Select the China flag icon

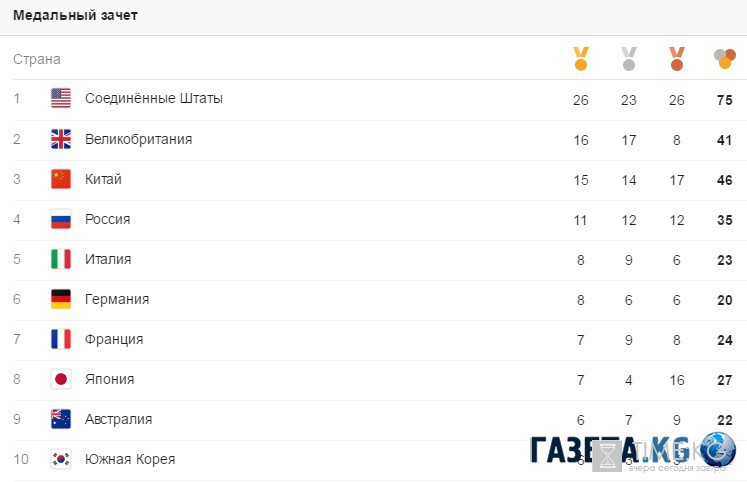tap(61, 179)
